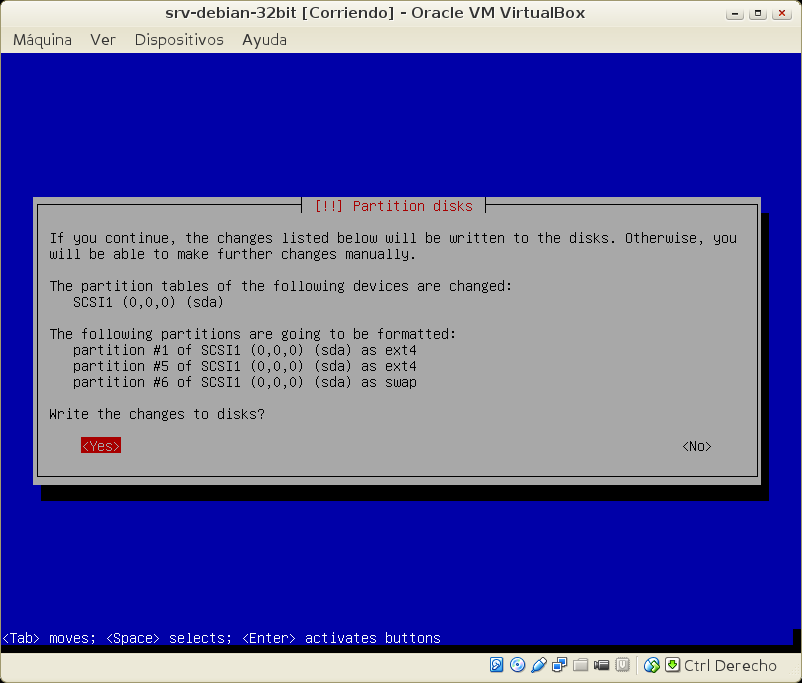Open the Ver menu
802x683 pixels.
click(103, 40)
